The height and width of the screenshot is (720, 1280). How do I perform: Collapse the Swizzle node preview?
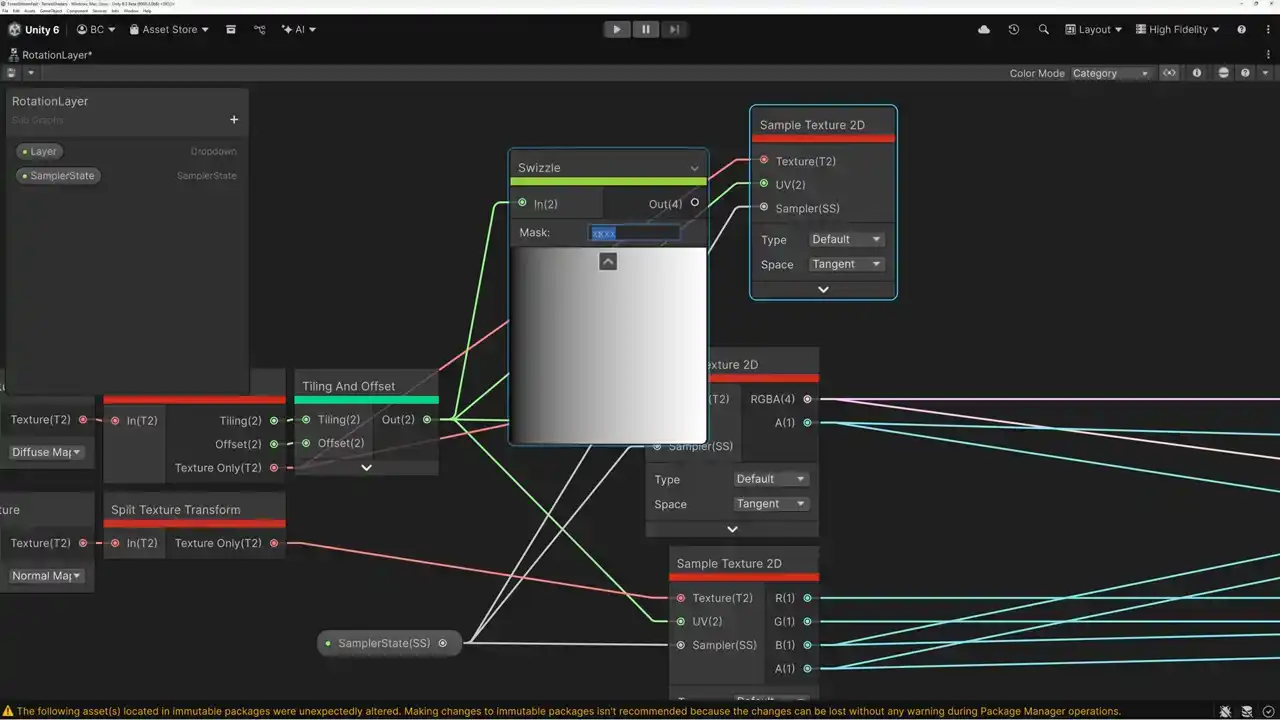pyautogui.click(x=608, y=261)
